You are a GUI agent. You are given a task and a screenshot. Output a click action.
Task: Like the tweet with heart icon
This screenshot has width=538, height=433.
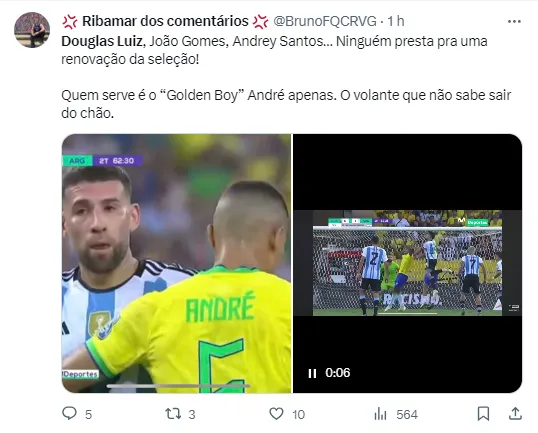pyautogui.click(x=276, y=414)
